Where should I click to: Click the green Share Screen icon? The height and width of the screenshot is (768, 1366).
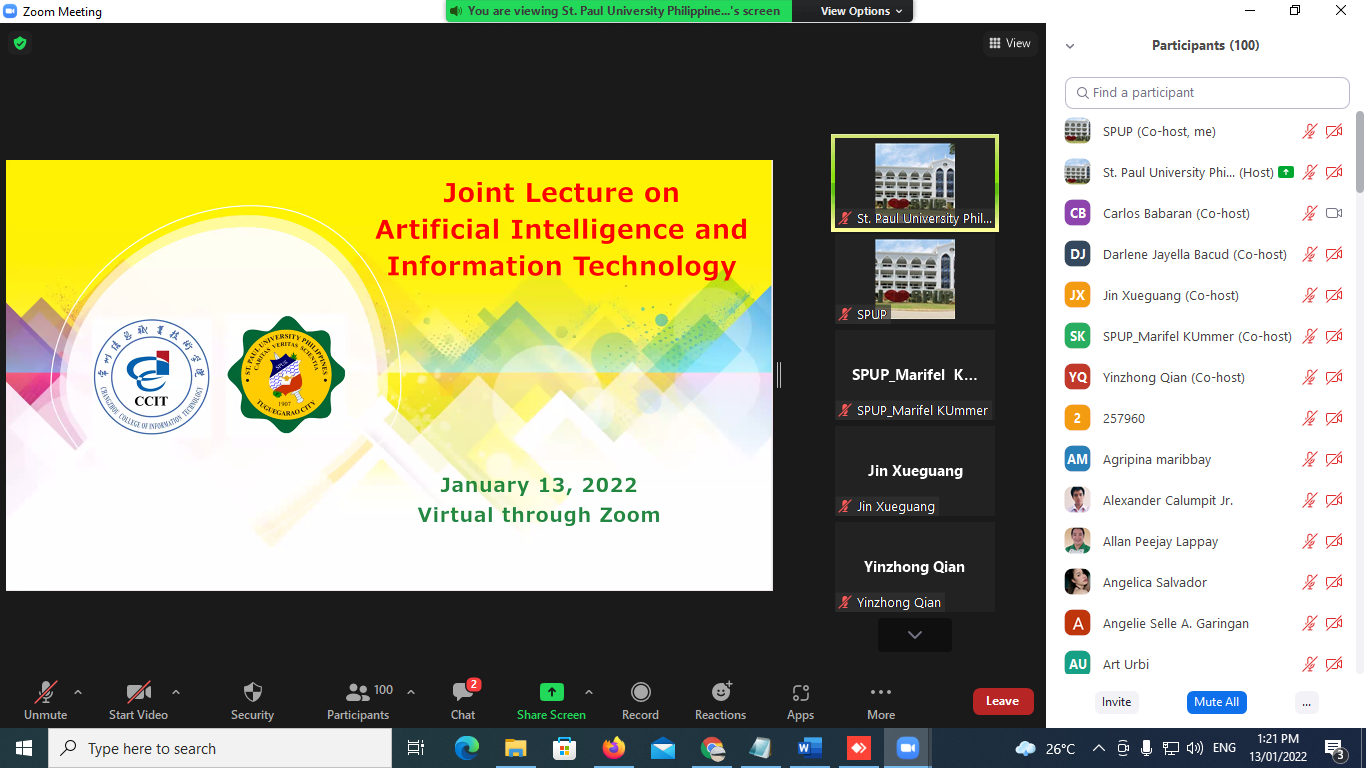[x=551, y=692]
